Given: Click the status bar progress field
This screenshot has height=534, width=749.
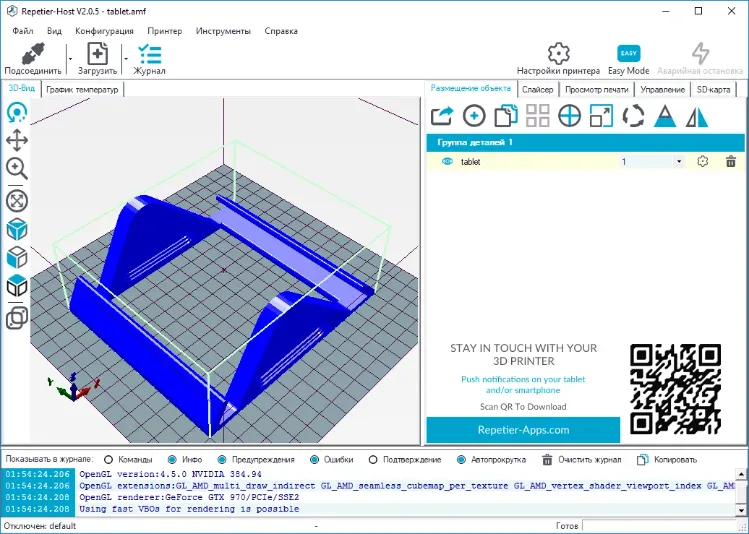Looking at the screenshot, I should point(663,526).
